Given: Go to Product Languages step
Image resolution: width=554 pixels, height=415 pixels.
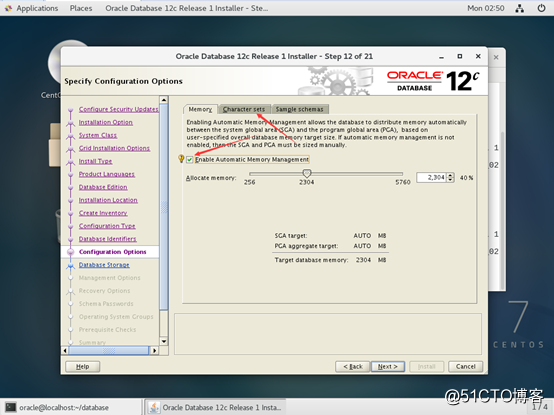Looking at the screenshot, I should 107,174.
